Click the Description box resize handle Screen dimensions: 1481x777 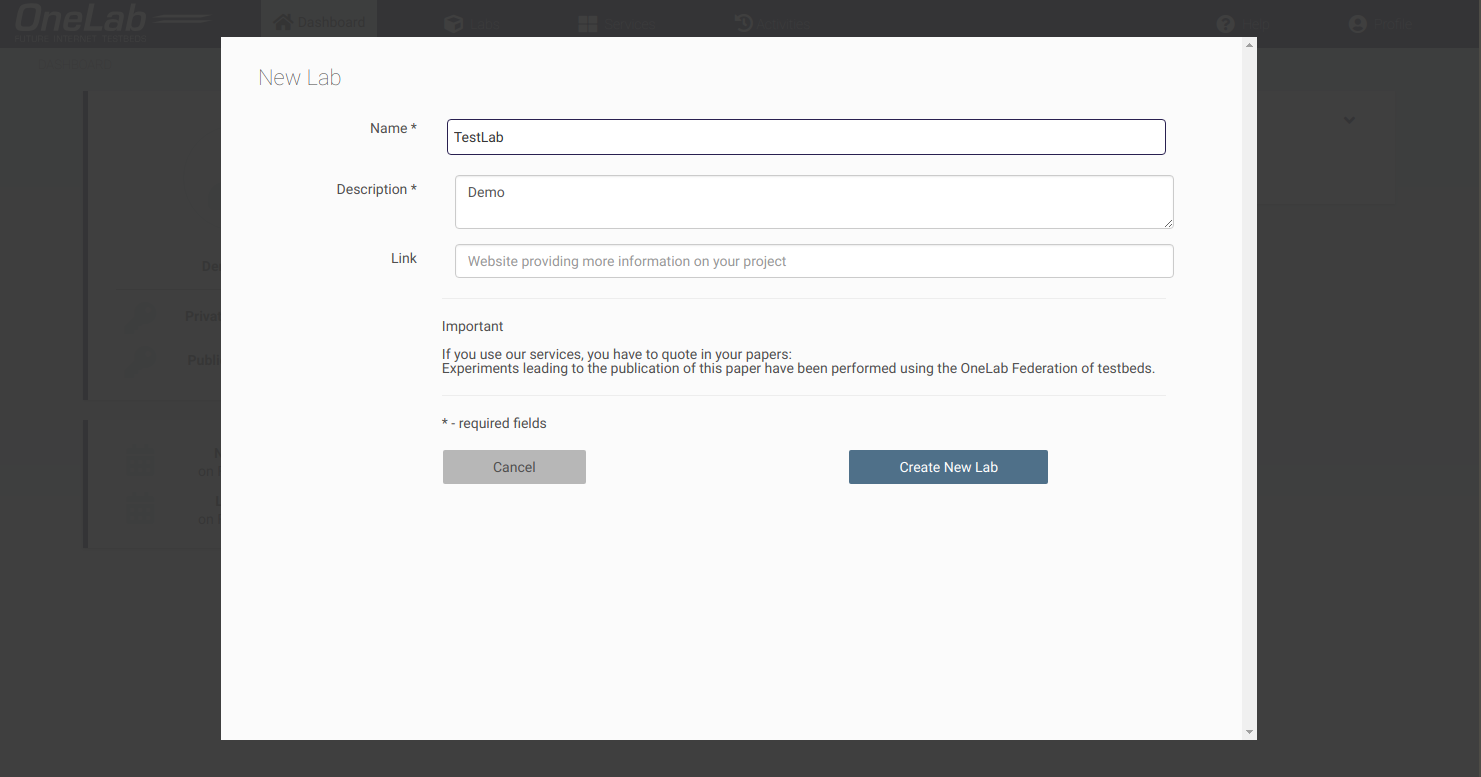click(1167, 223)
